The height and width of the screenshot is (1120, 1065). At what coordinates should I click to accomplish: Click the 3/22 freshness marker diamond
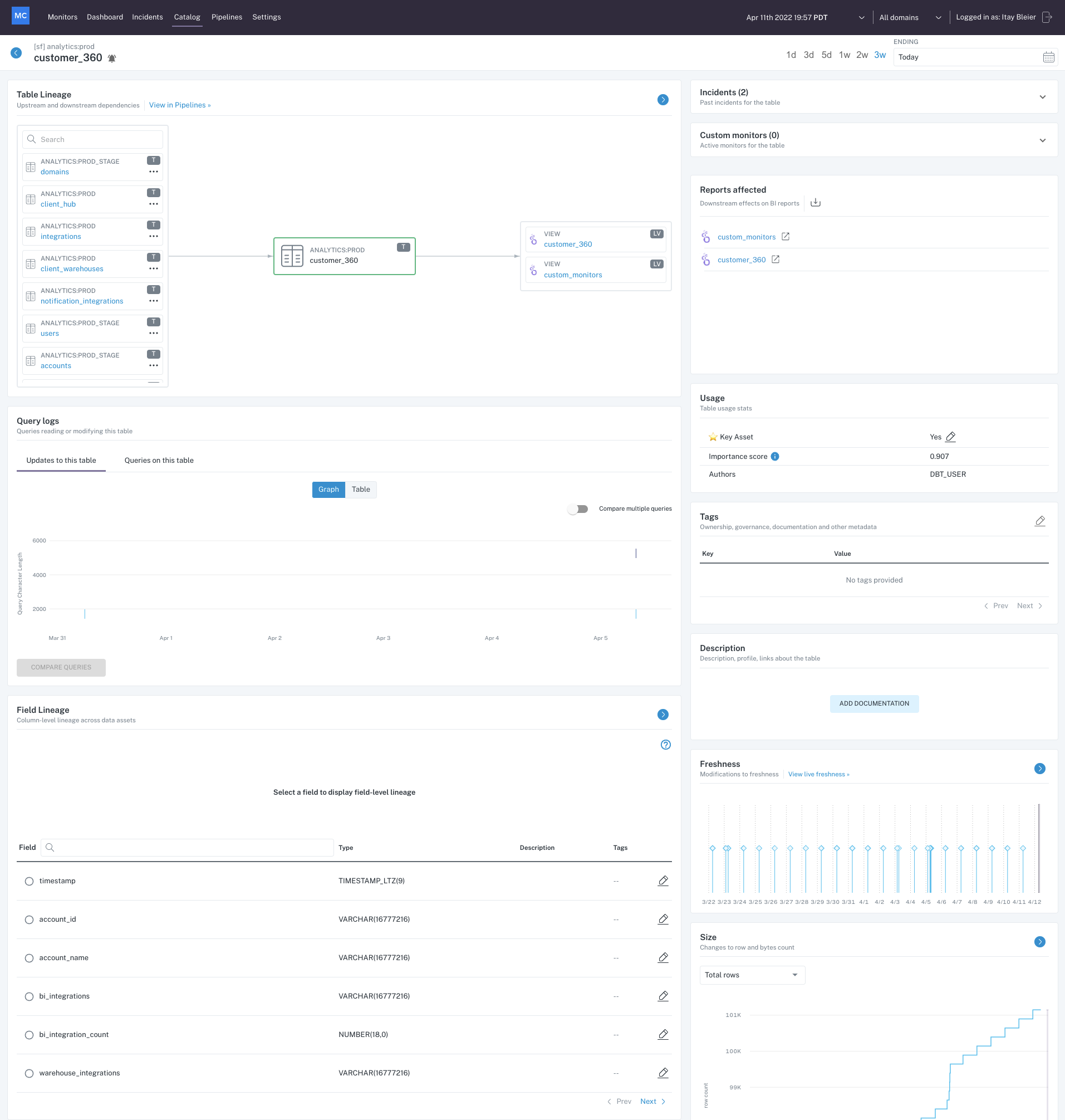pos(713,848)
